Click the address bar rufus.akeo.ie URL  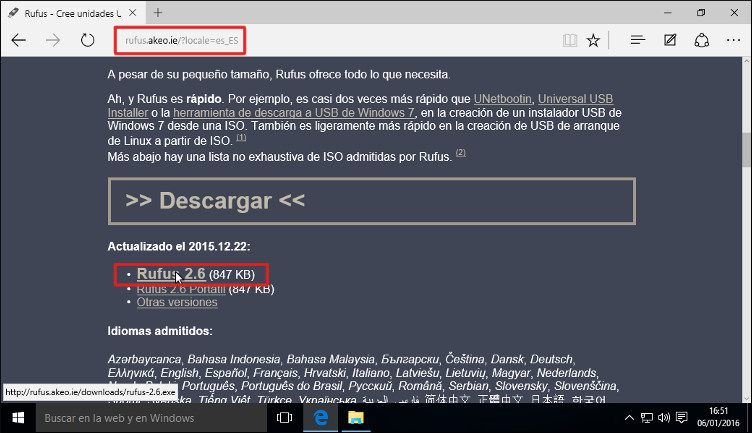181,41
